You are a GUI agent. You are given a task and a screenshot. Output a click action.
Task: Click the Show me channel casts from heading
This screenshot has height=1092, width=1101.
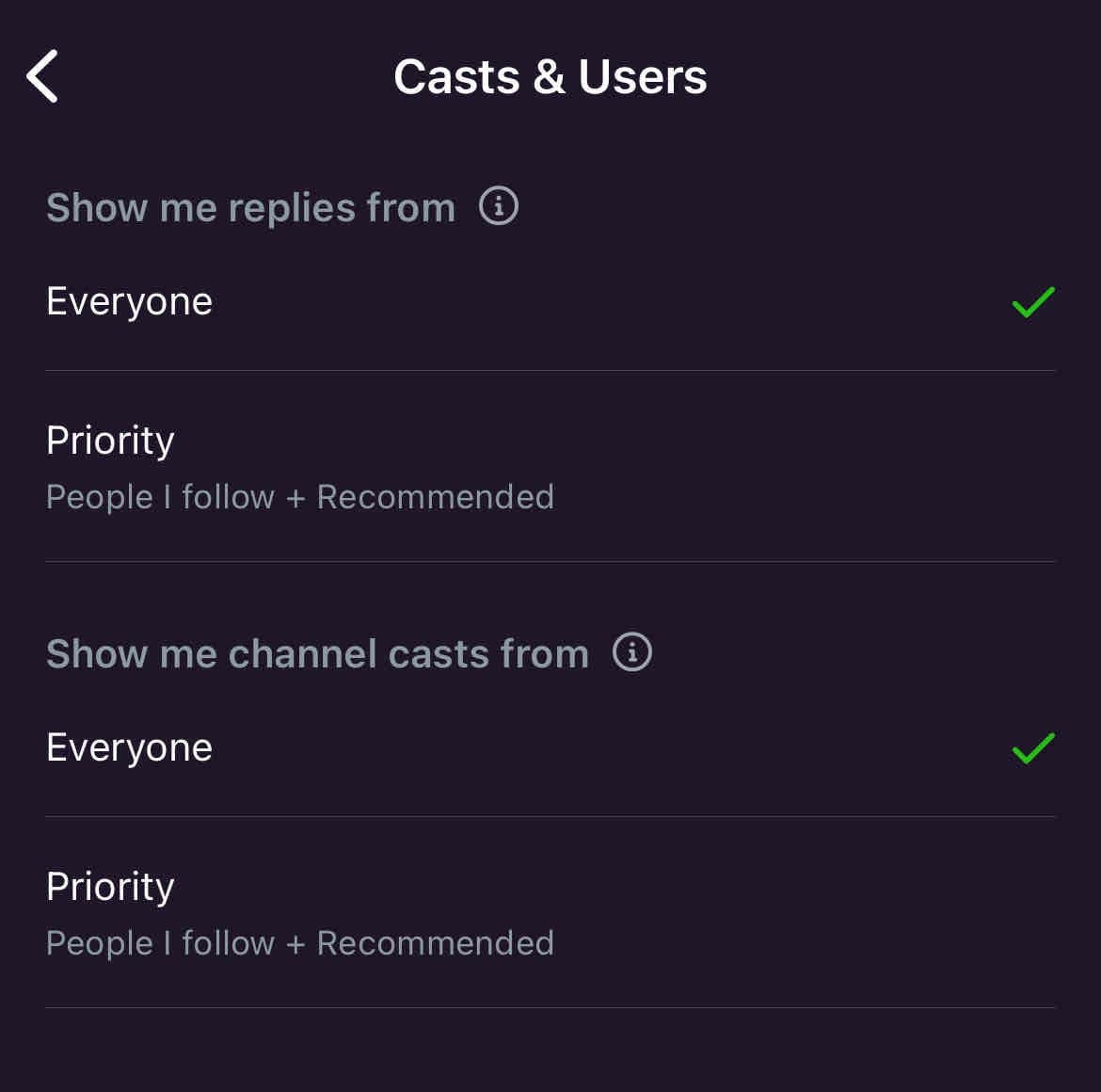click(317, 652)
